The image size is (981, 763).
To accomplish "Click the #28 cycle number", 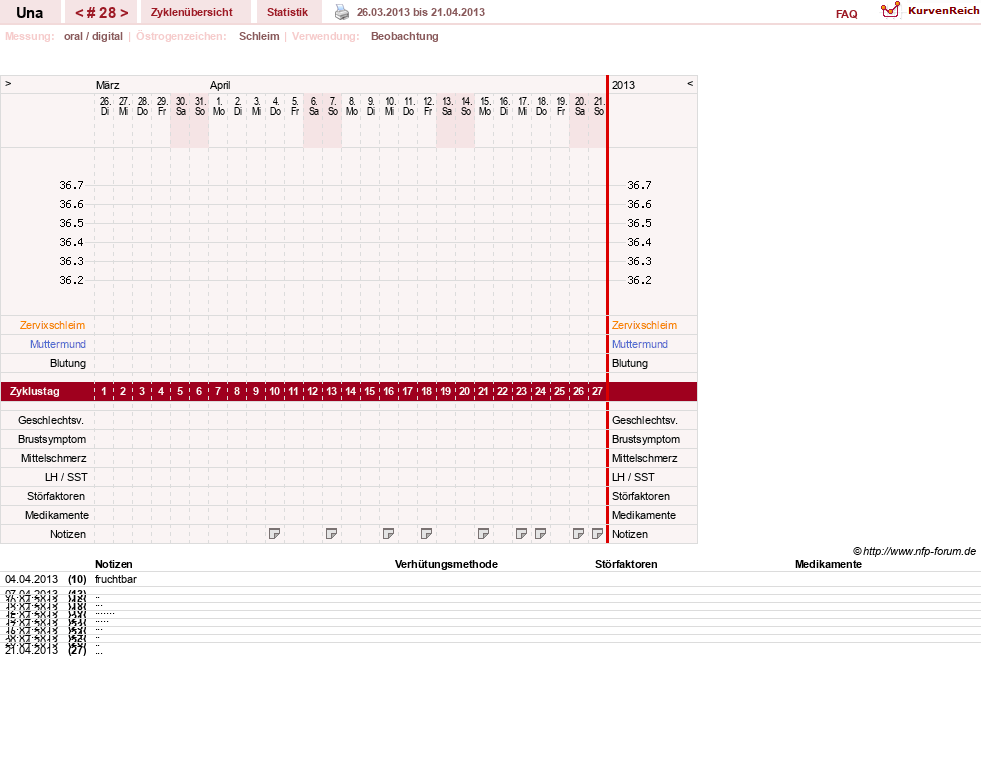I will coord(101,13).
